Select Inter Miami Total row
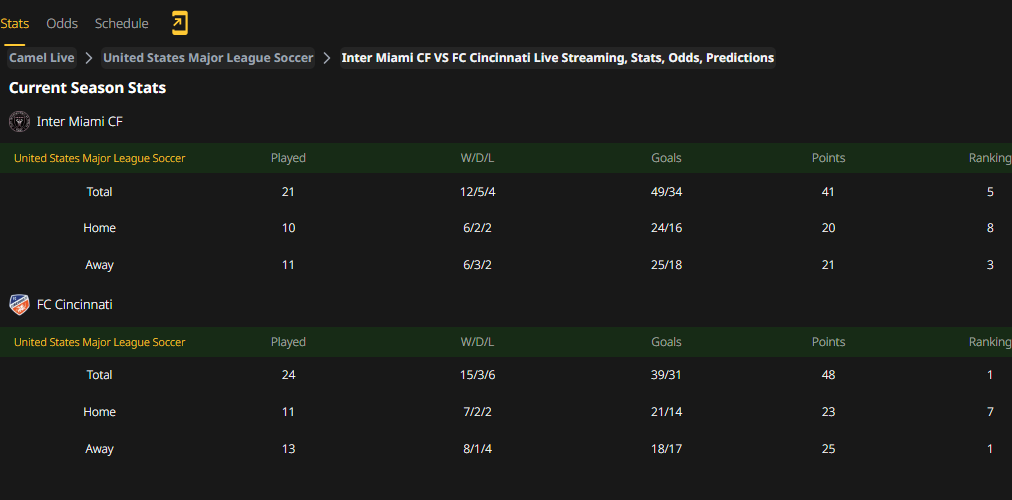Viewport: 1012px width, 500px height. [x=506, y=192]
